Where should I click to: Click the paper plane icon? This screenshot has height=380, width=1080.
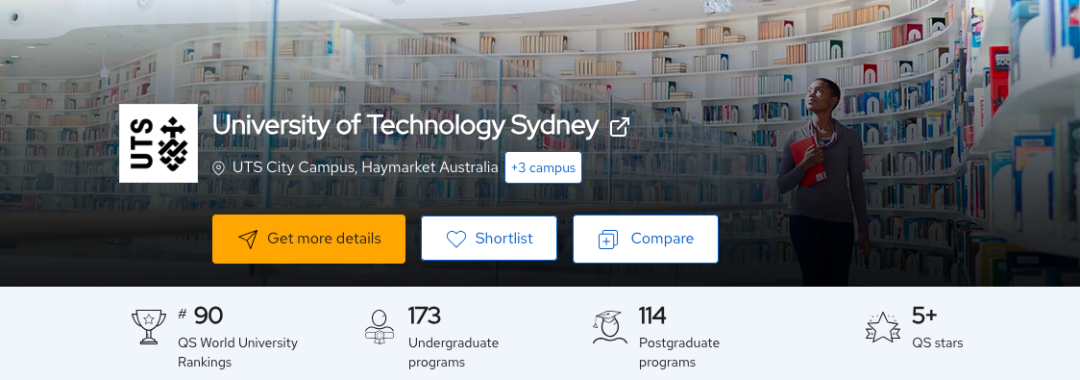tap(248, 239)
